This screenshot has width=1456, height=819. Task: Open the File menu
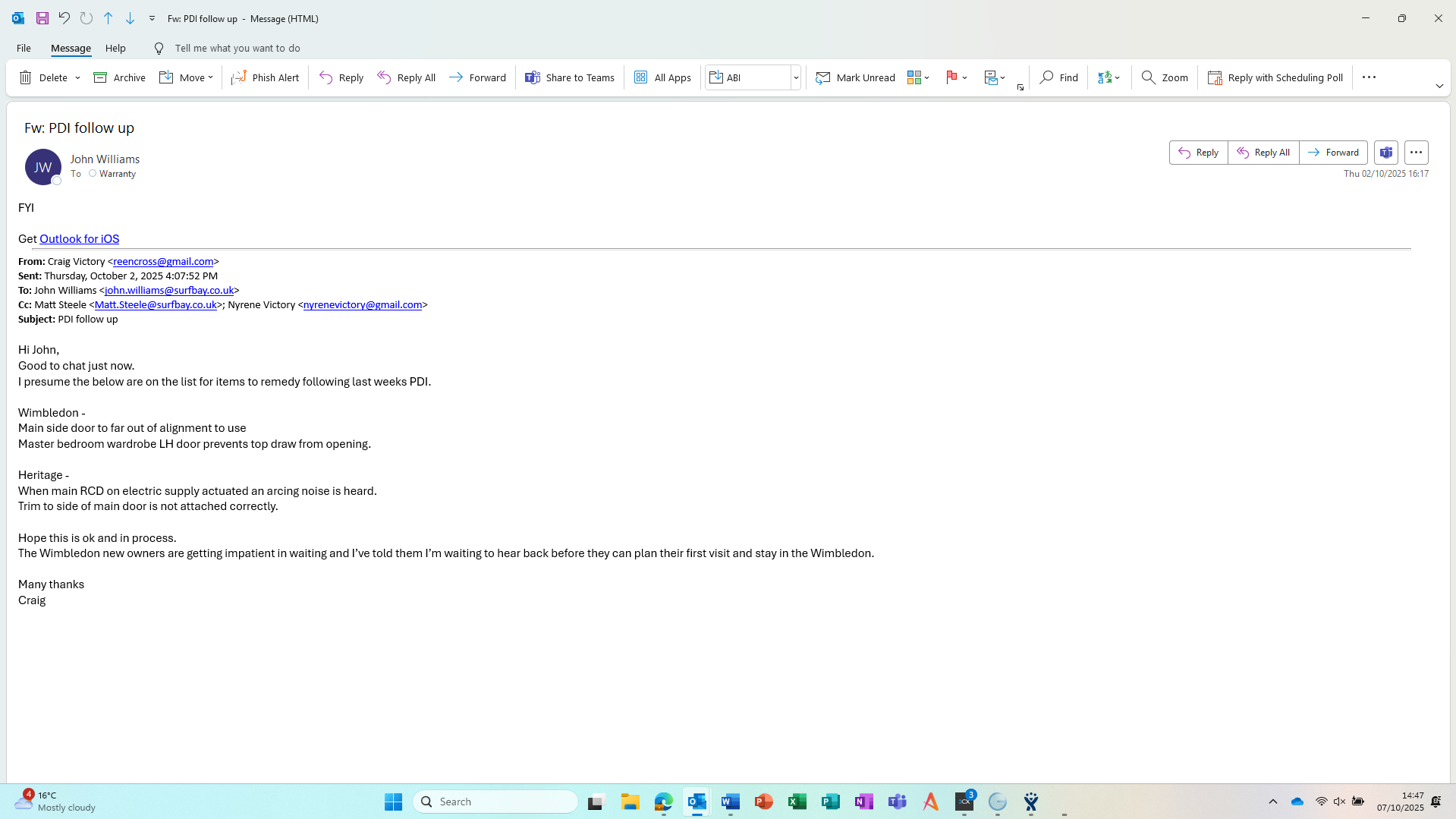(24, 48)
